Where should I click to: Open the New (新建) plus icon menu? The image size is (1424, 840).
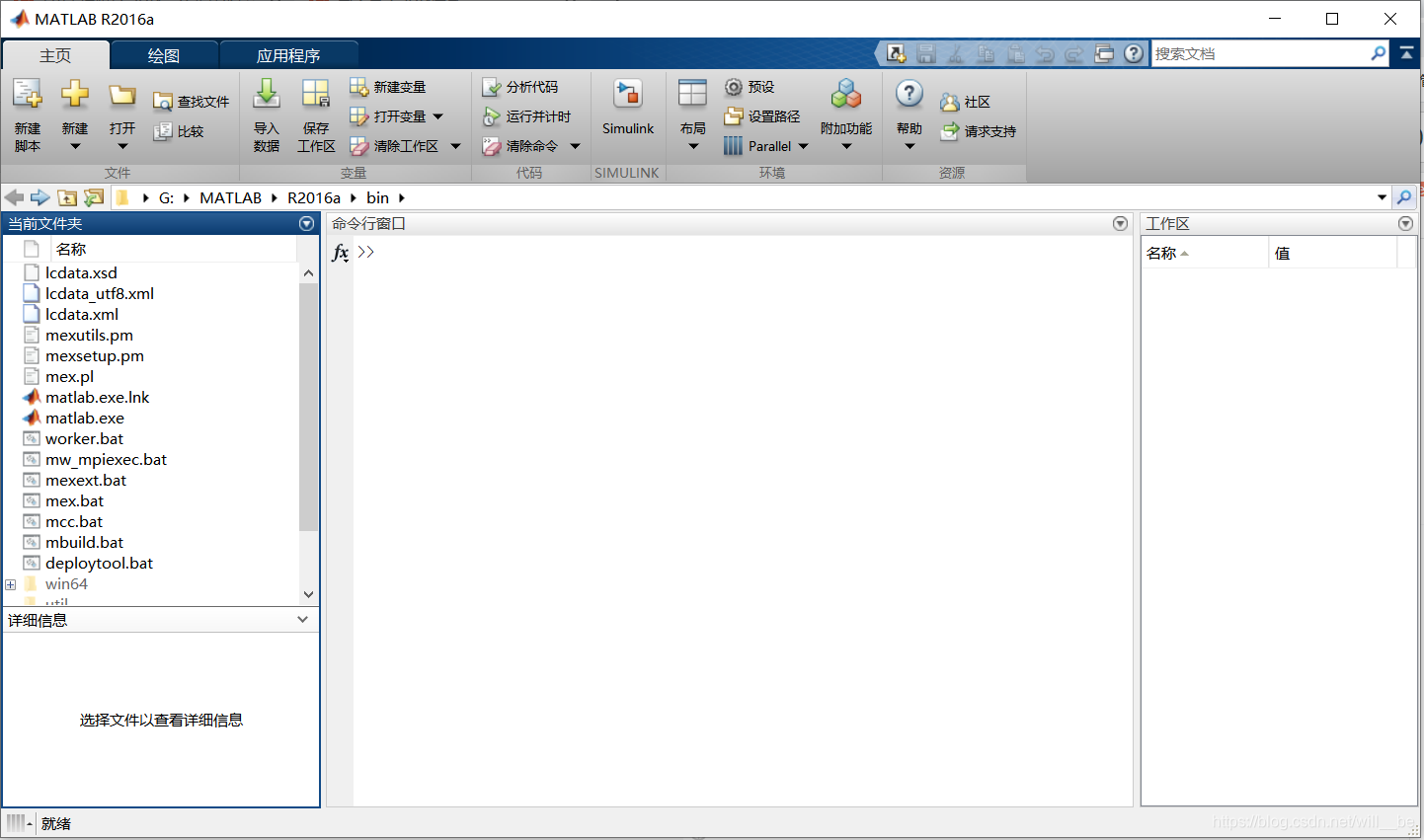[x=75, y=95]
